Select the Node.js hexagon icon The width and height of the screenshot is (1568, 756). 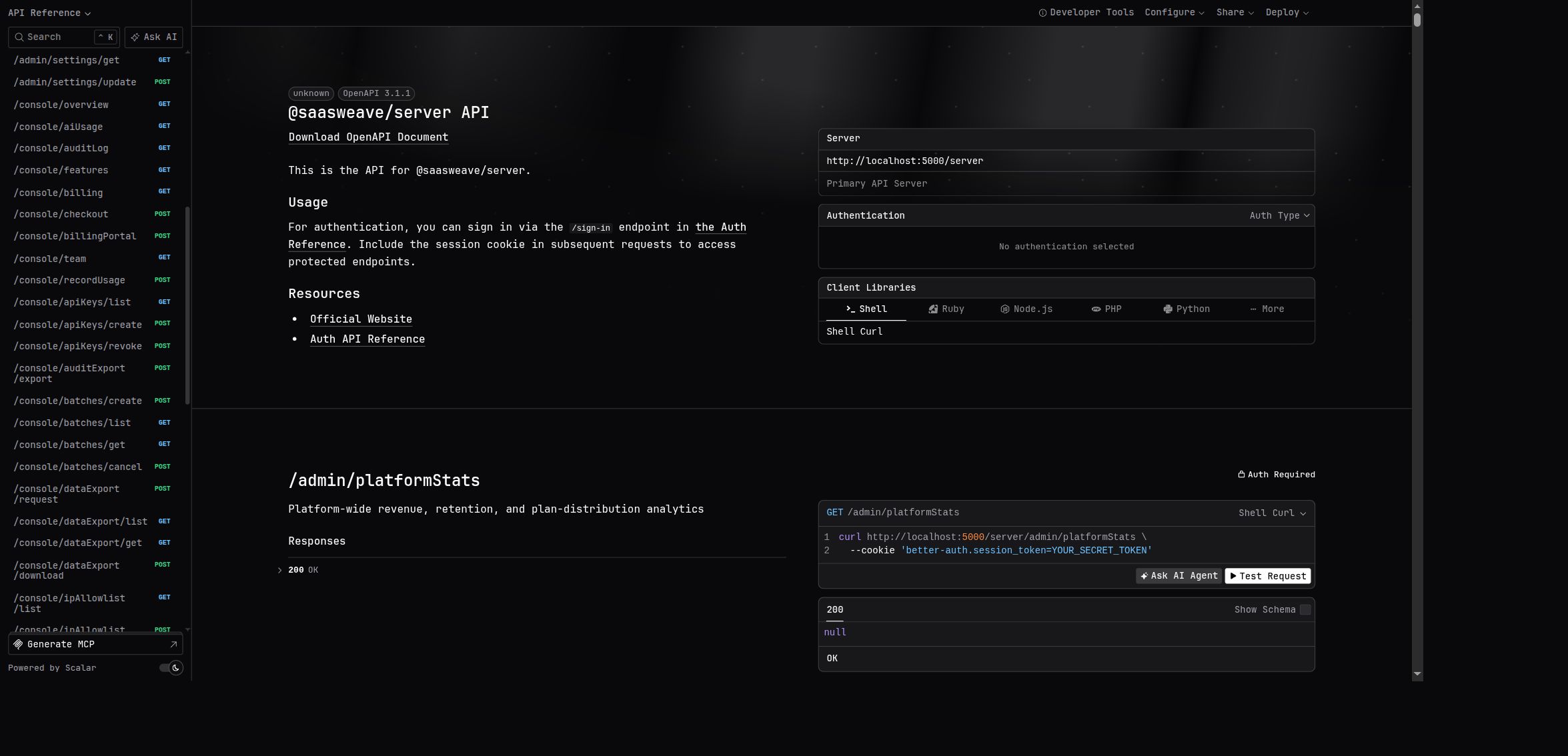1004,309
